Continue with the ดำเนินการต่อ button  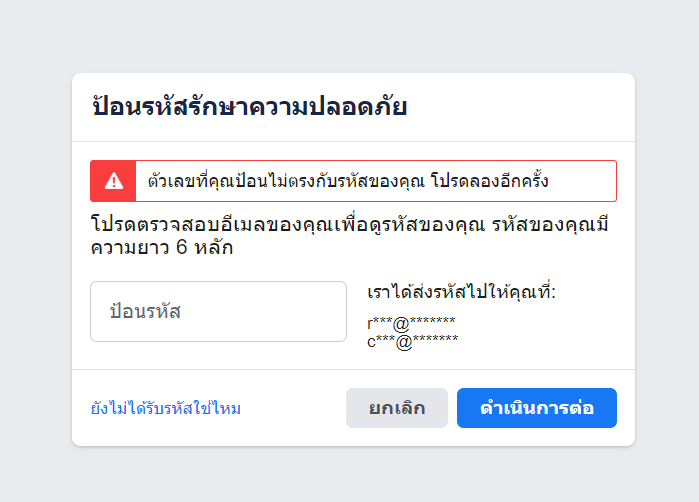[537, 408]
